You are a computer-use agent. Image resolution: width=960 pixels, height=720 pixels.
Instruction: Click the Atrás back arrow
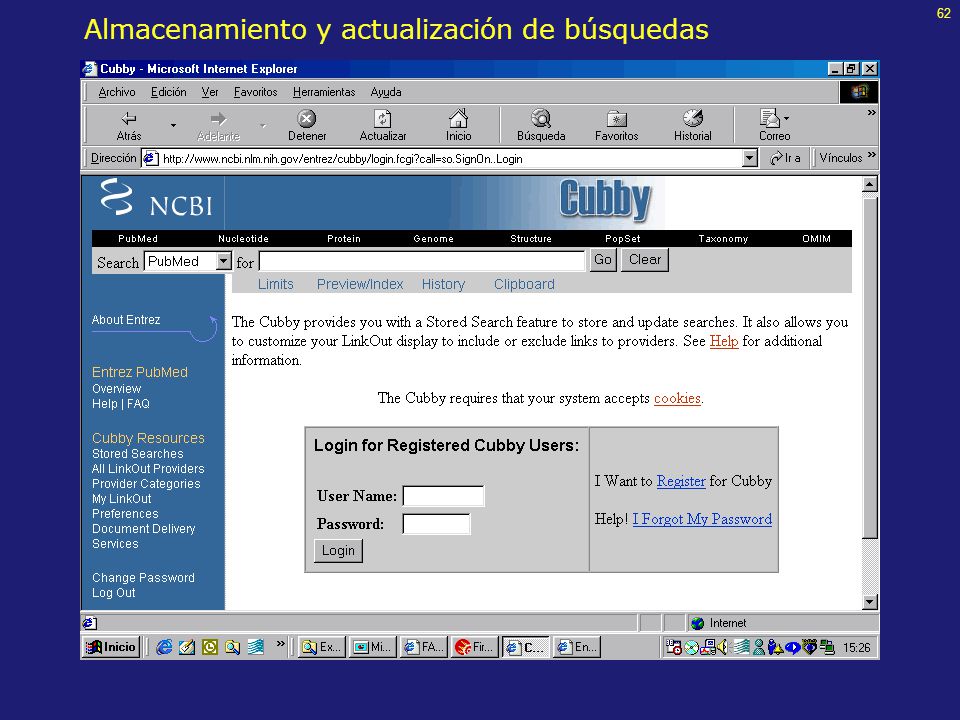point(129,118)
